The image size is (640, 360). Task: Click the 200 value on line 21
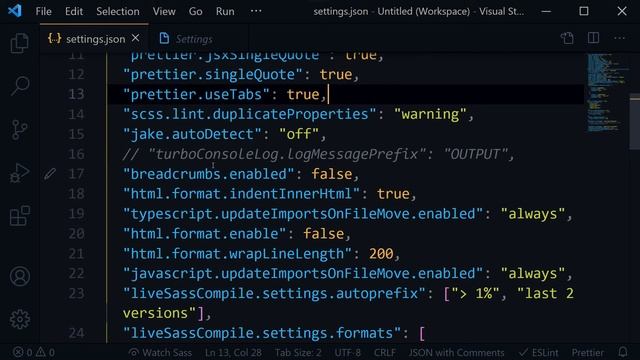coord(381,254)
